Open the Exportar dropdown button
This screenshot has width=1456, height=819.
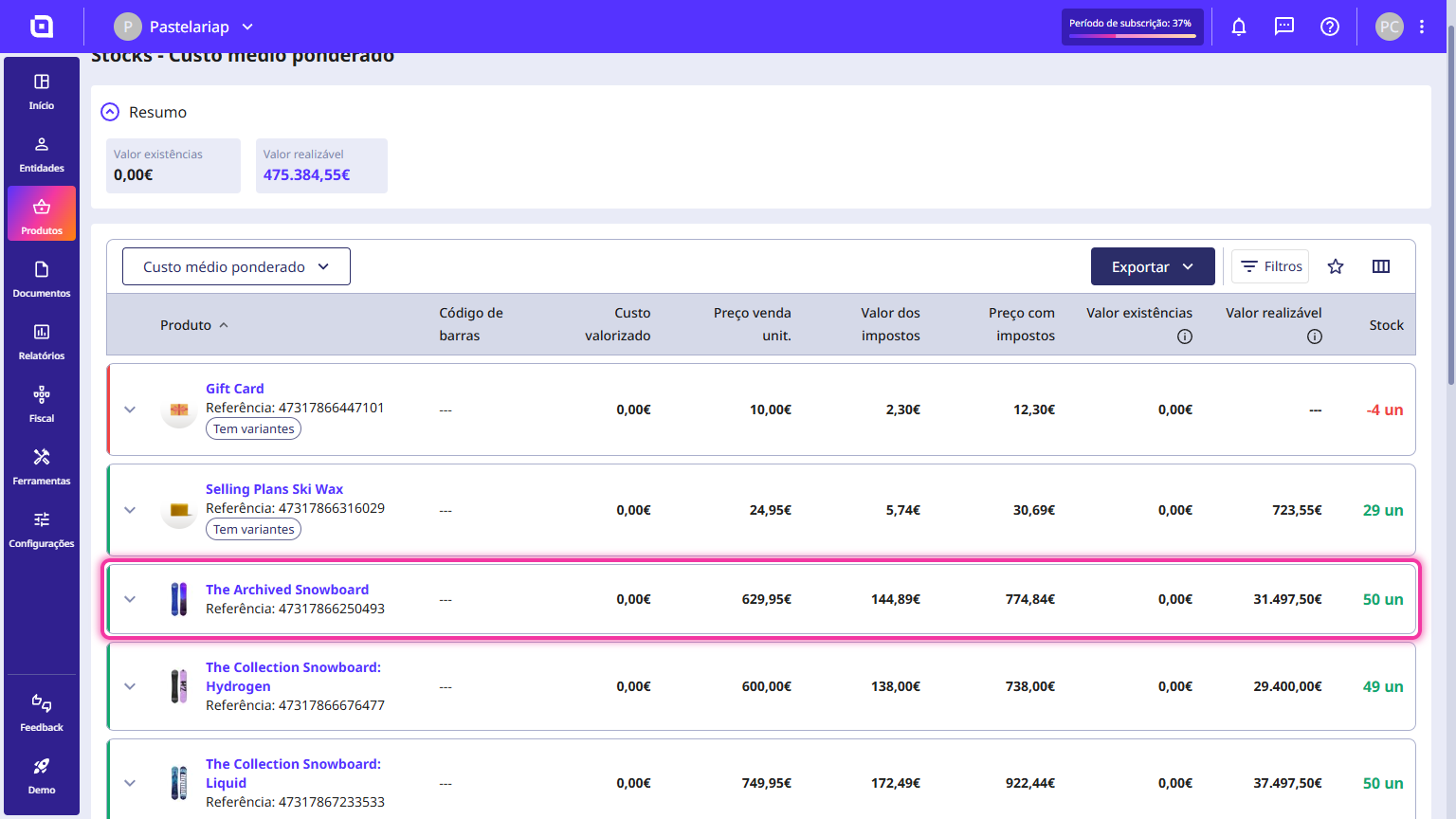tap(1153, 266)
